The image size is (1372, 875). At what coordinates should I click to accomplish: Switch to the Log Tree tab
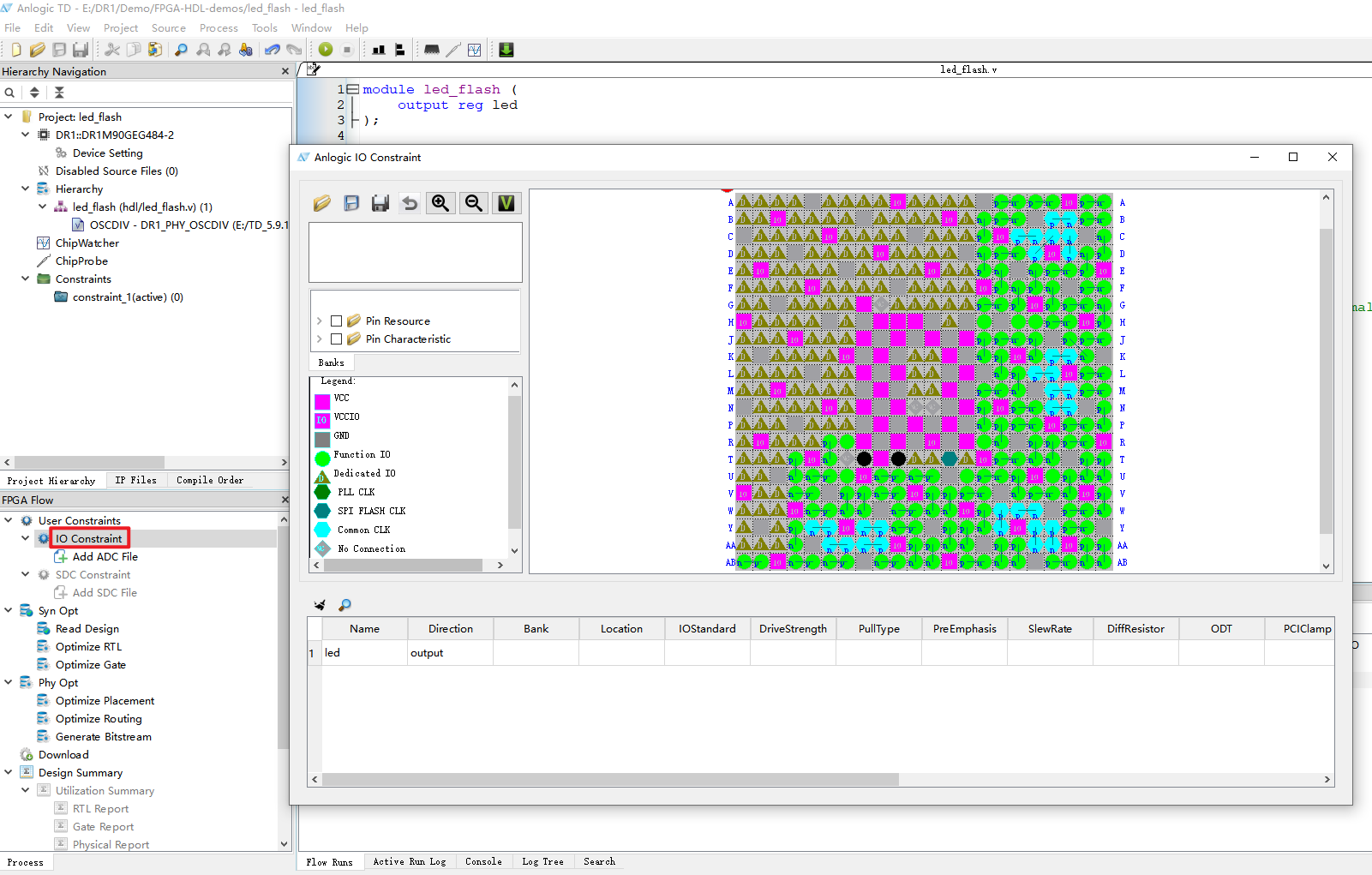(x=542, y=862)
